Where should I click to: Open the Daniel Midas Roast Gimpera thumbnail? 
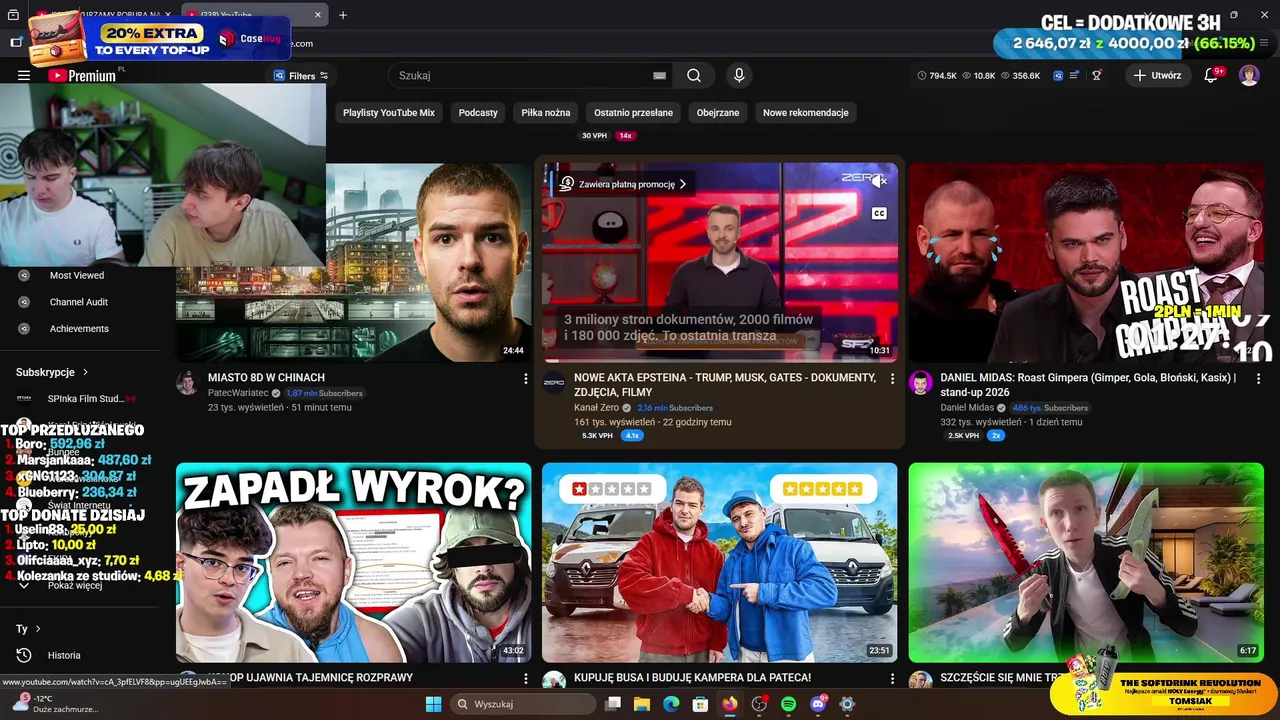[1086, 262]
